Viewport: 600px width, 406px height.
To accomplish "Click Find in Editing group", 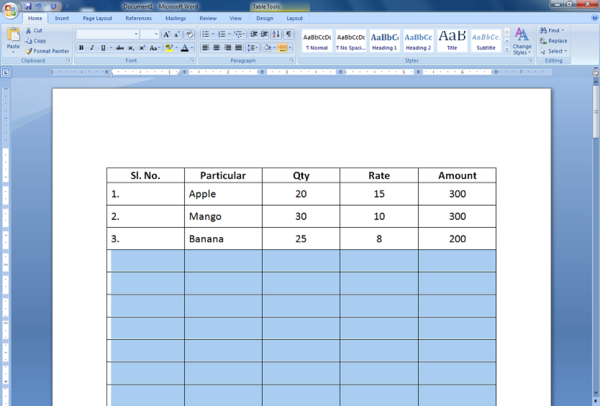I will (552, 30).
